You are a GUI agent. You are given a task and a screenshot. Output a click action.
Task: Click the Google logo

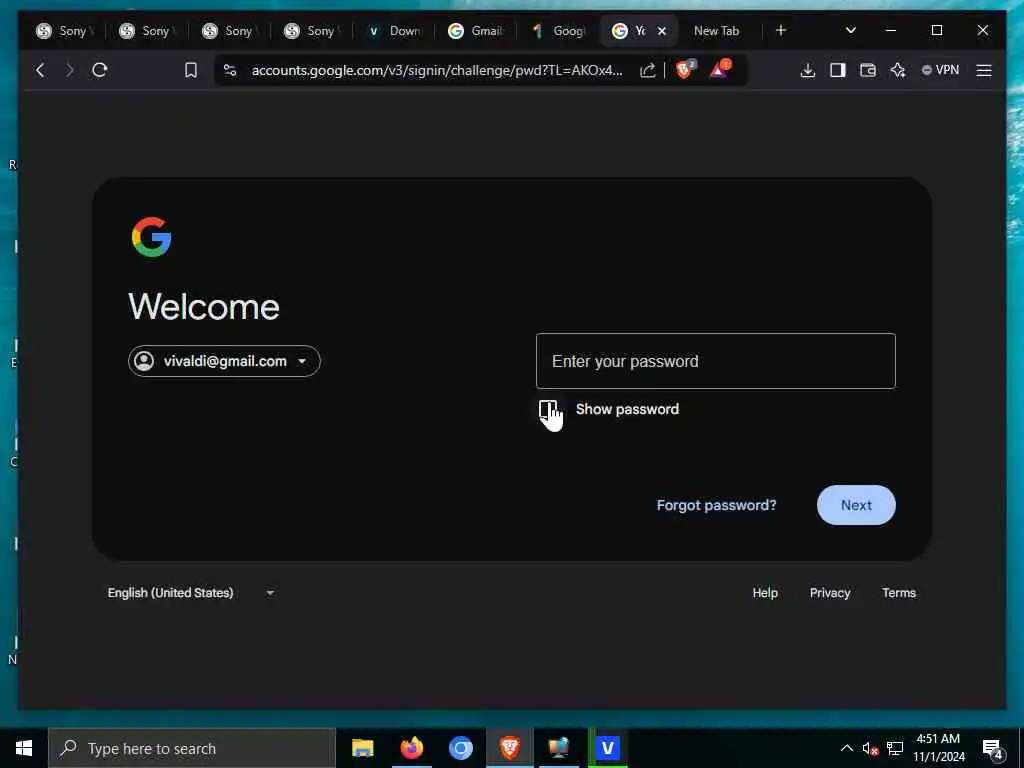152,237
